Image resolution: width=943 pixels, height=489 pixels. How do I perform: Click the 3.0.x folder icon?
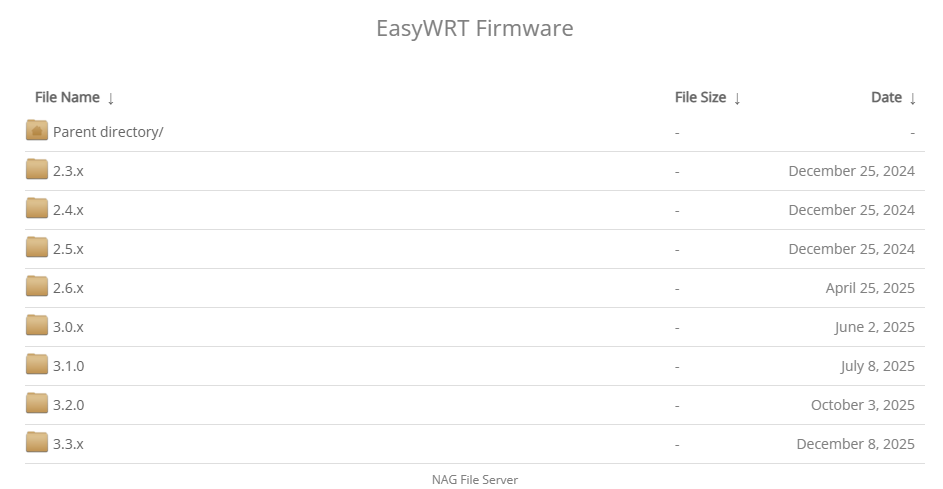[x=37, y=326]
